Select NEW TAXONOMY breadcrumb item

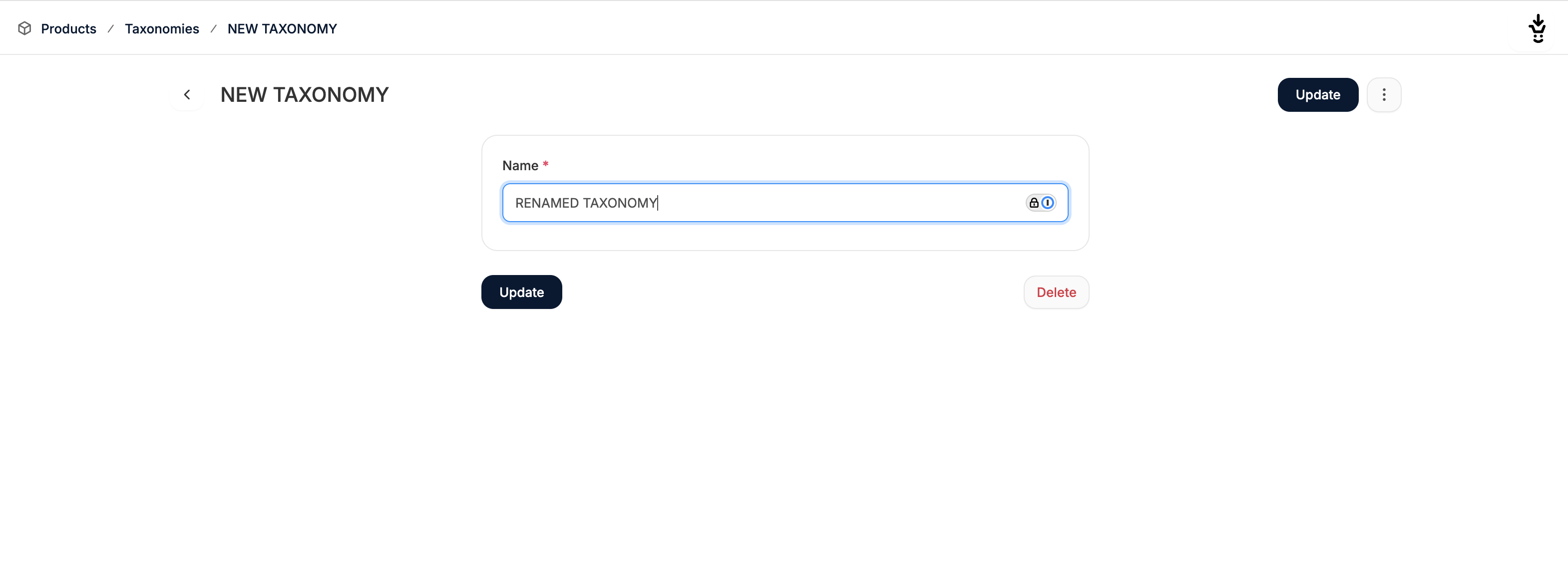click(x=282, y=28)
